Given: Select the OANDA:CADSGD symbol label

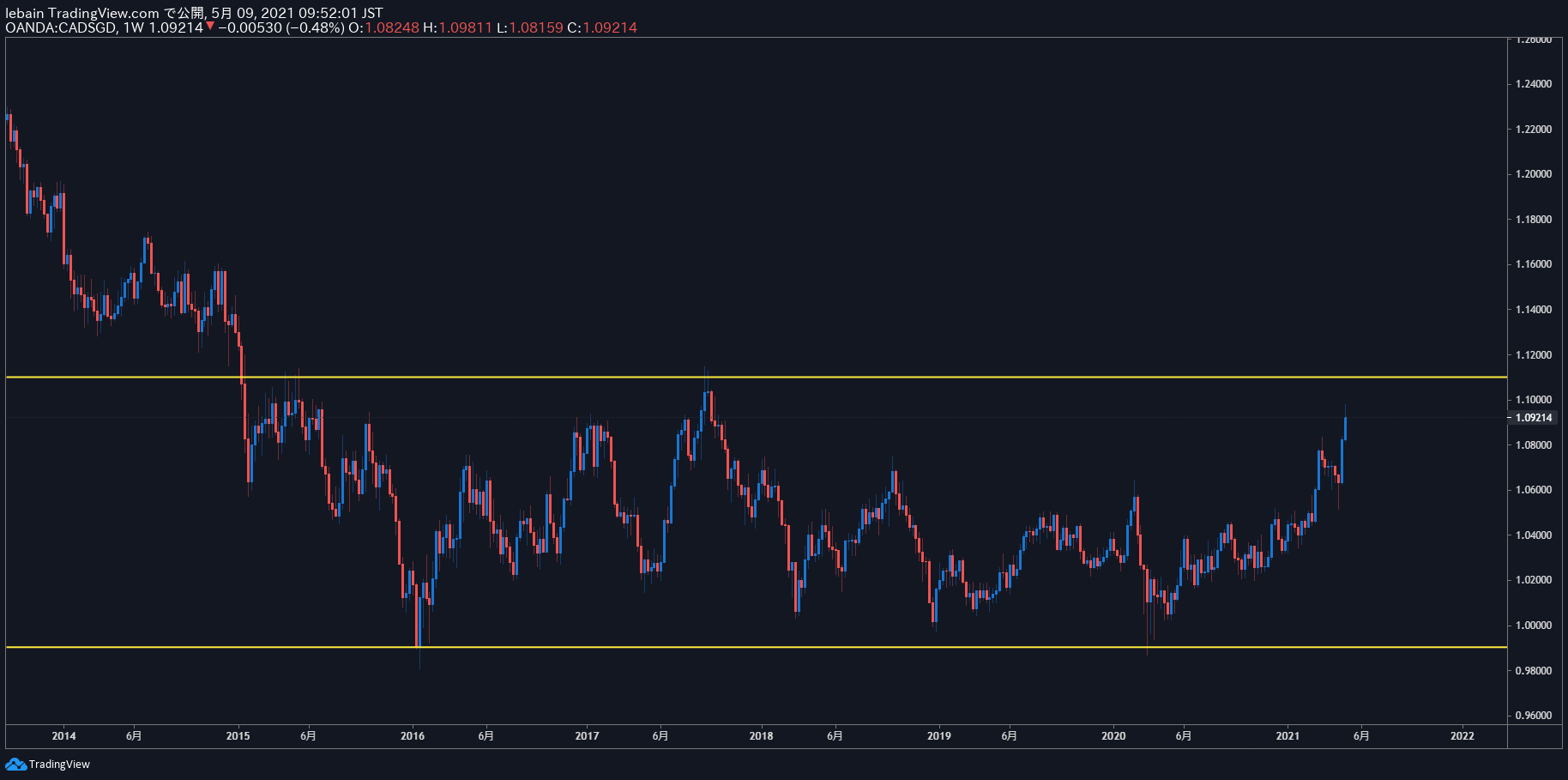Looking at the screenshot, I should tap(61, 27).
